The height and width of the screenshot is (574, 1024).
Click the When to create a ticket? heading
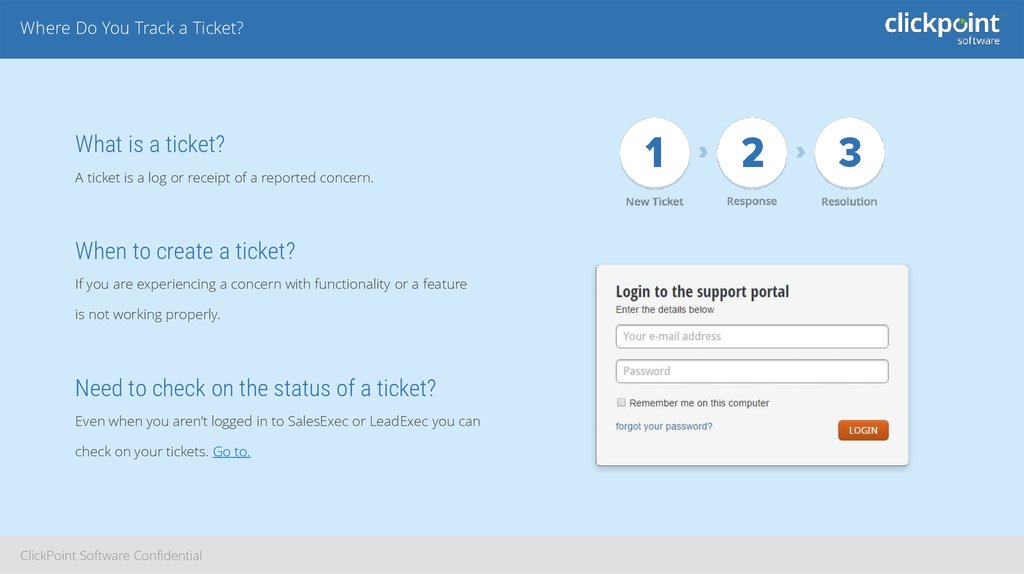coord(185,251)
